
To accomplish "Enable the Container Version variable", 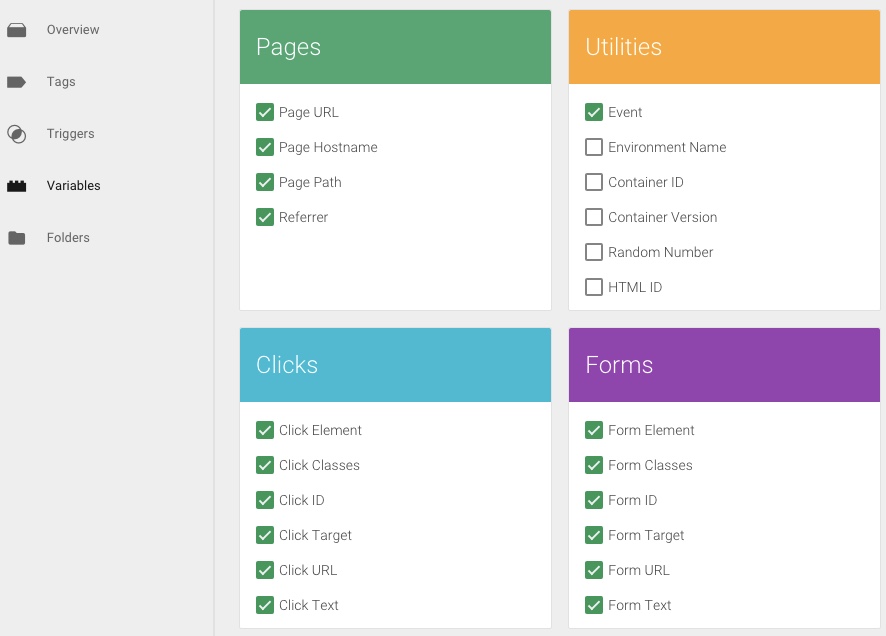I will pos(594,217).
